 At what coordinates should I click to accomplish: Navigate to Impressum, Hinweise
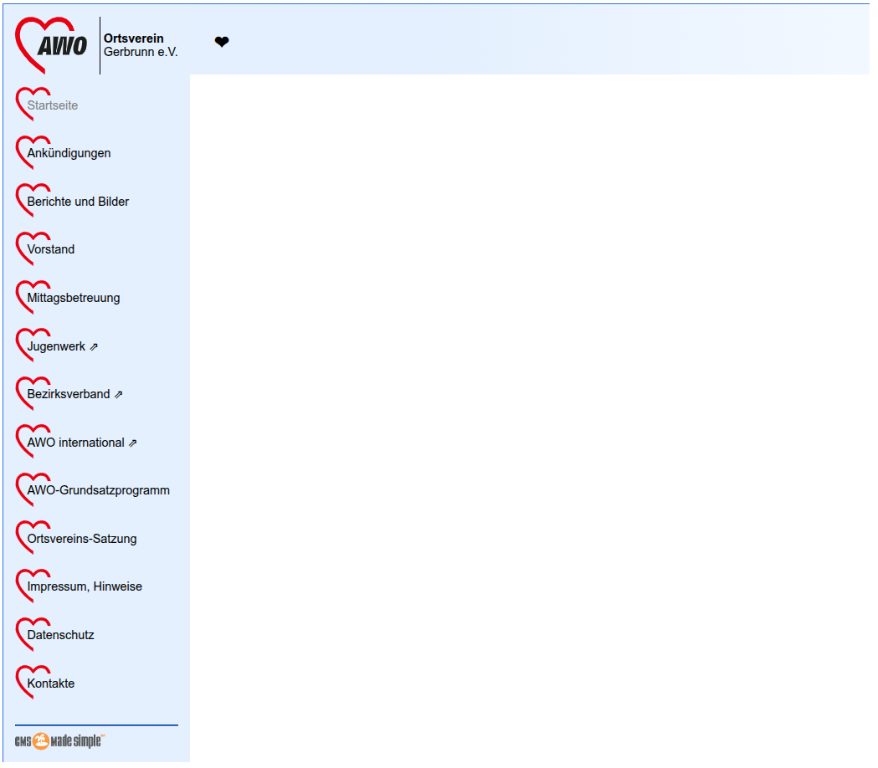(84, 587)
